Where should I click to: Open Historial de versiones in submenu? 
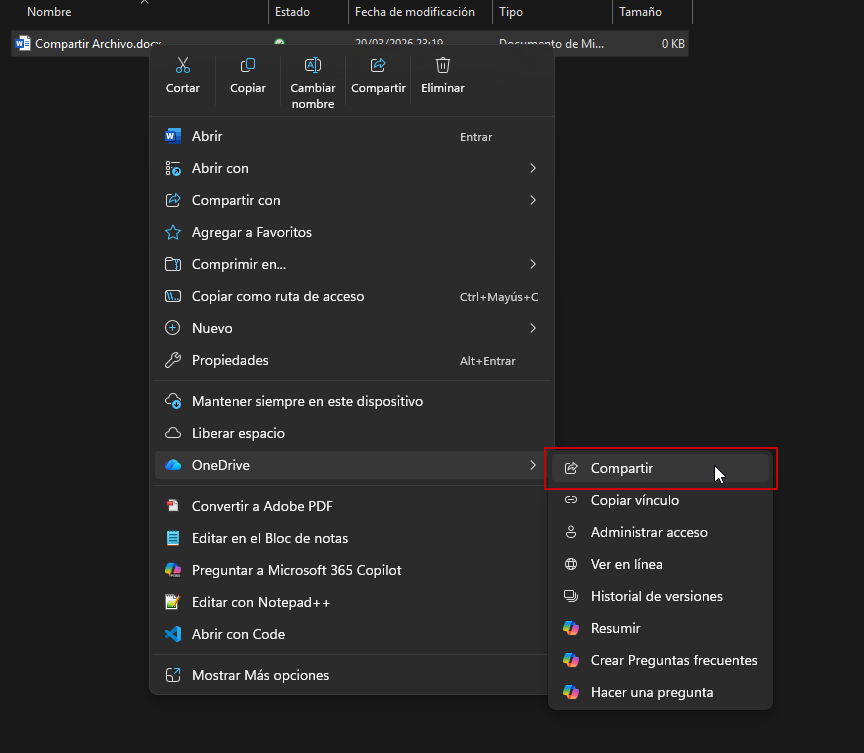tap(656, 596)
